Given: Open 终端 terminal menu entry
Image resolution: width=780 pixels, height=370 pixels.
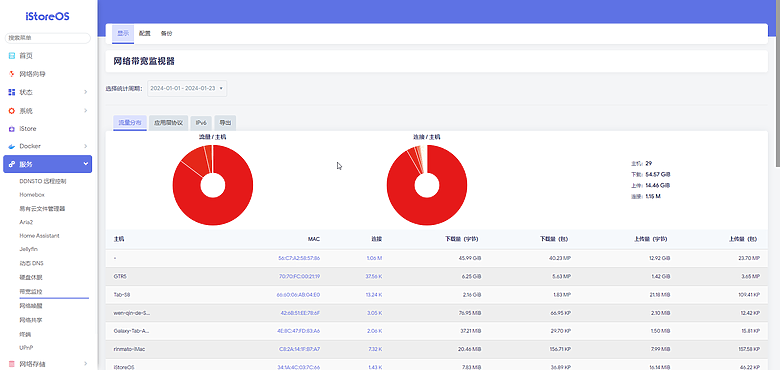Looking at the screenshot, I should coord(25,334).
